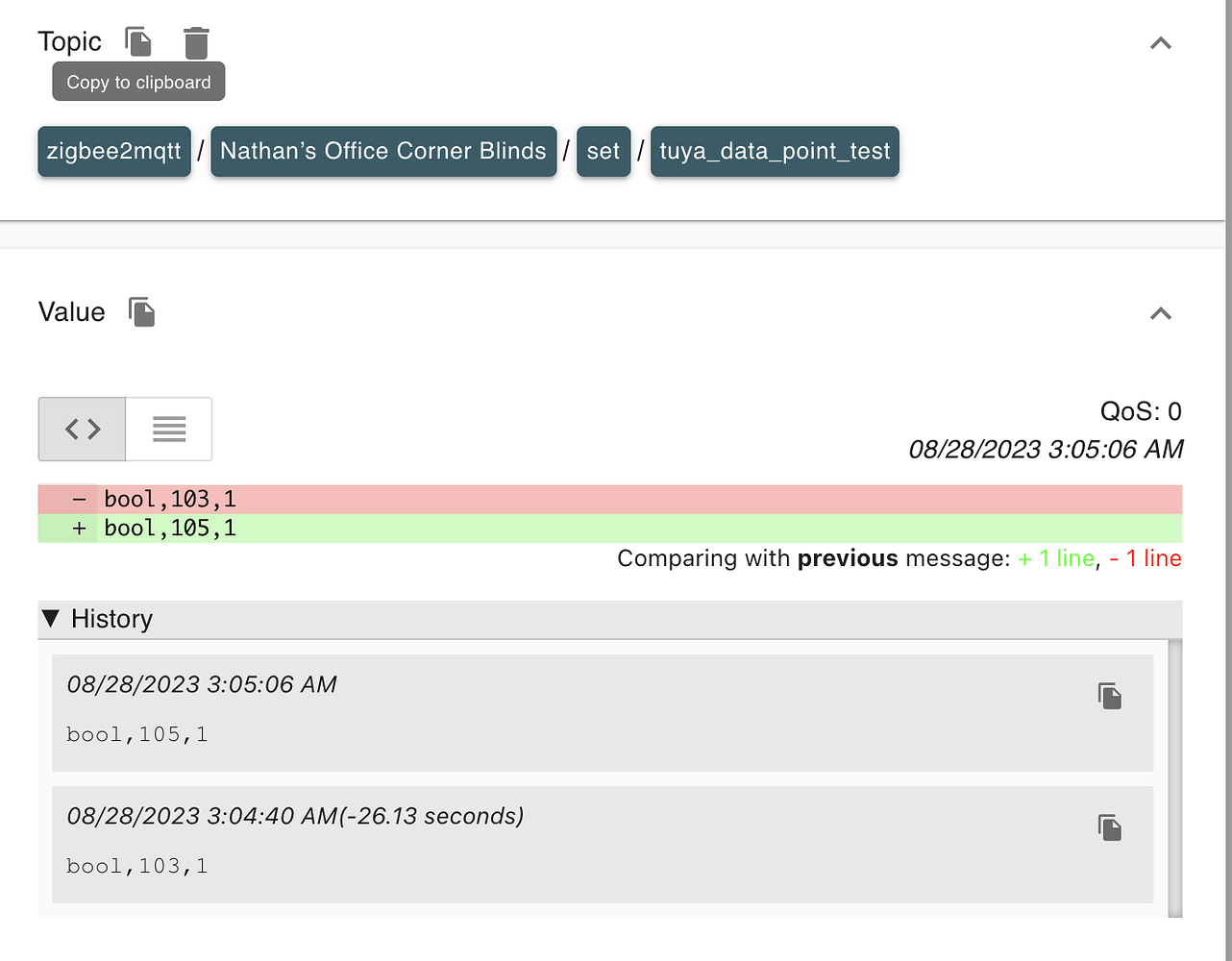Image resolution: width=1232 pixels, height=961 pixels.
Task: Copy history entry from 3:05:06 AM
Action: [x=1110, y=696]
